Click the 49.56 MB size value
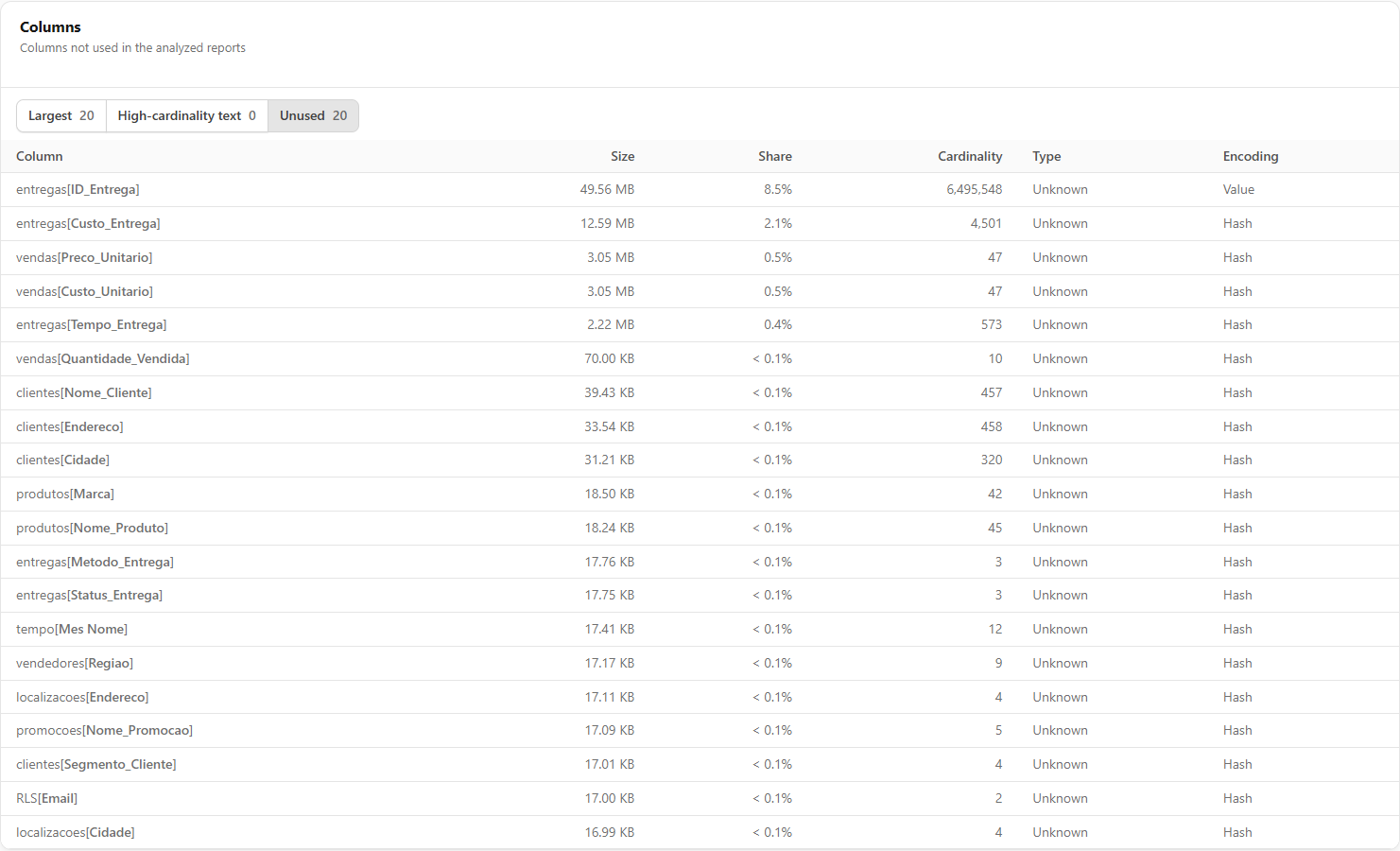1400x851 pixels. point(607,189)
